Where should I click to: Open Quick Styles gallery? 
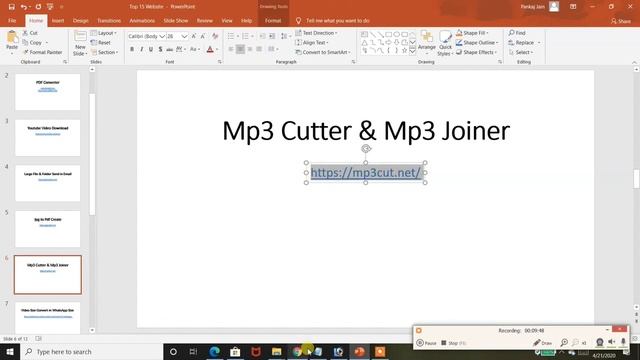click(445, 43)
